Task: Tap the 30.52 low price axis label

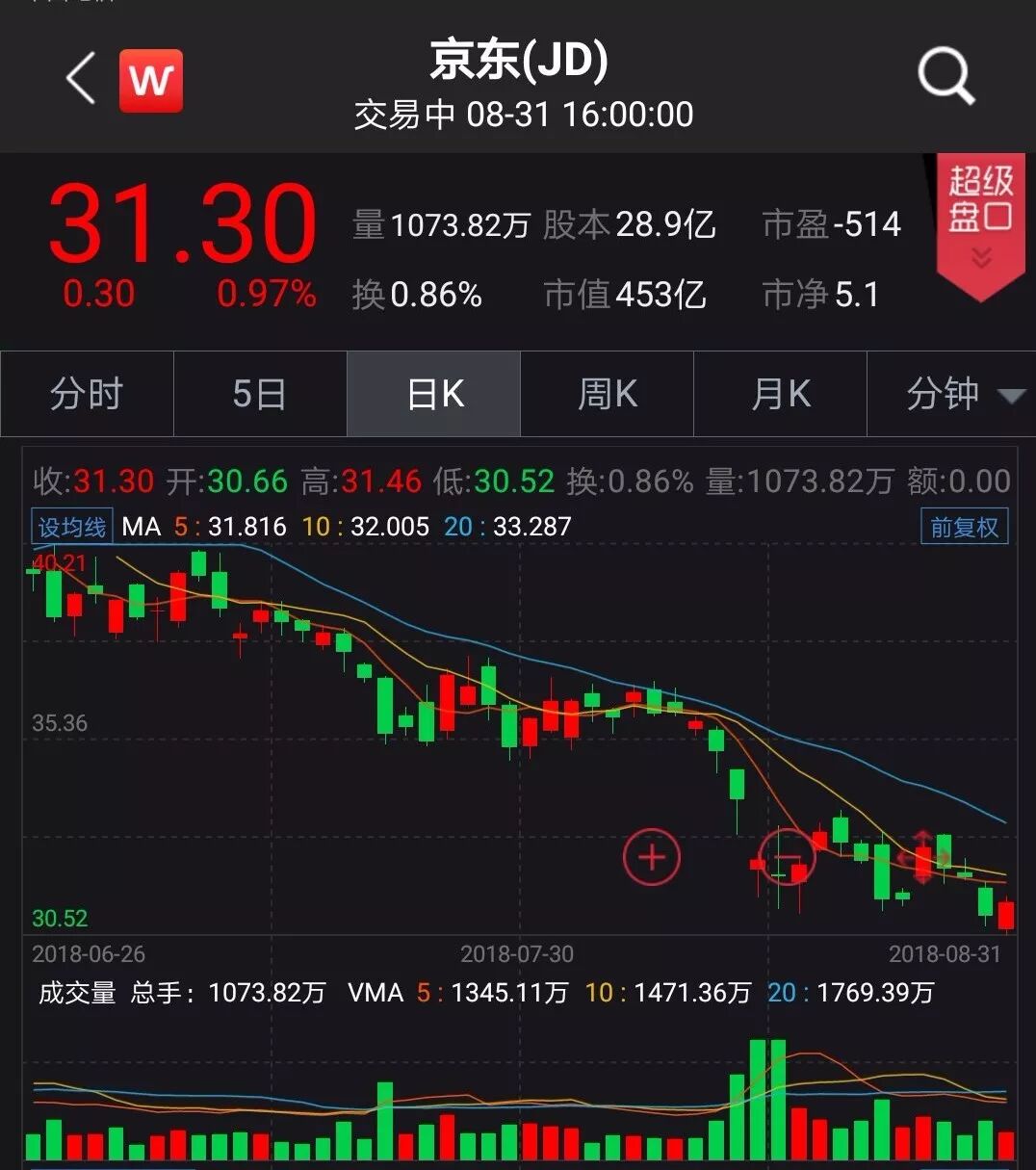Action: pos(60,918)
